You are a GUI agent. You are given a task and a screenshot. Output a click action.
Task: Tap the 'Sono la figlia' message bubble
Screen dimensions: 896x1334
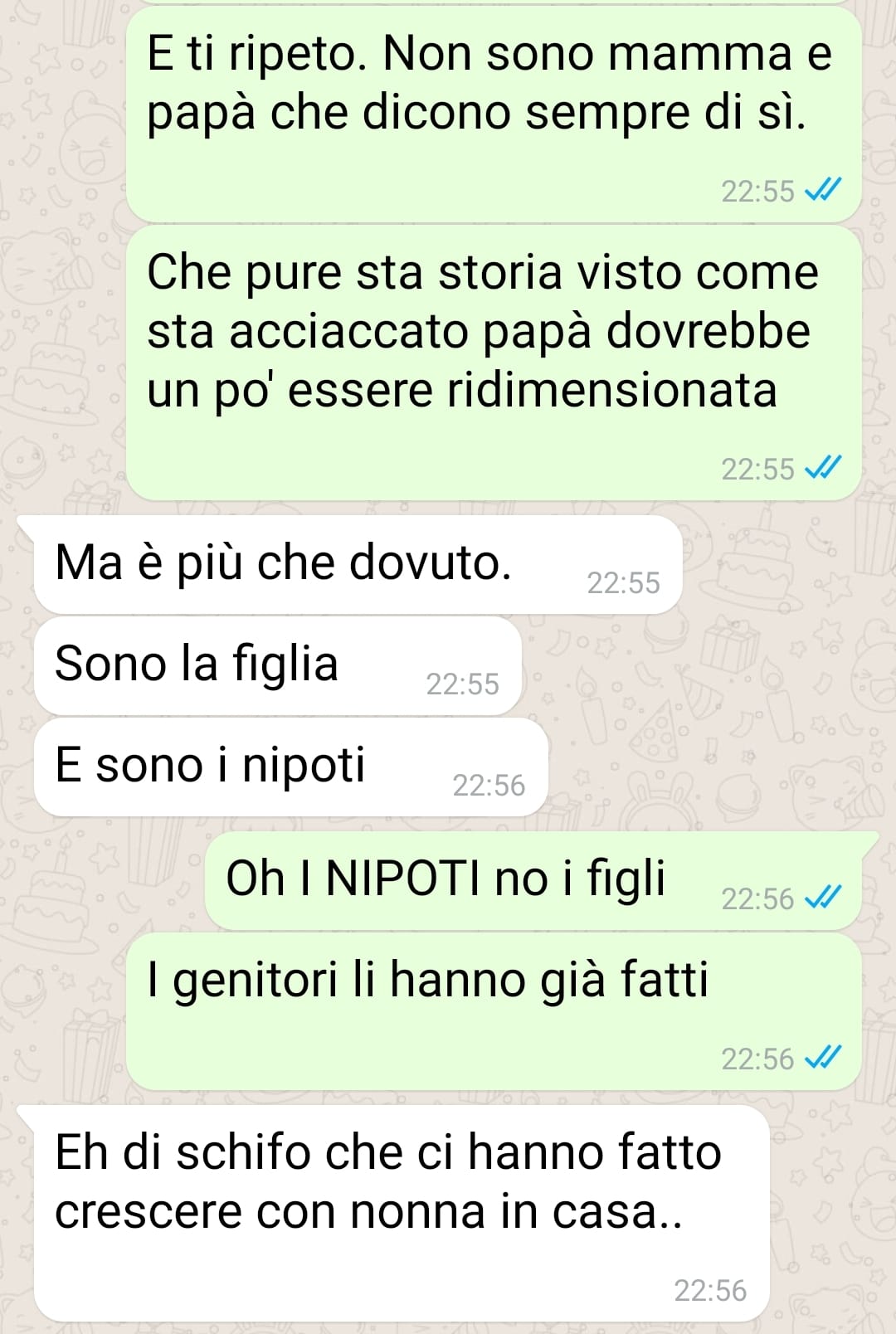pyautogui.click(x=277, y=666)
